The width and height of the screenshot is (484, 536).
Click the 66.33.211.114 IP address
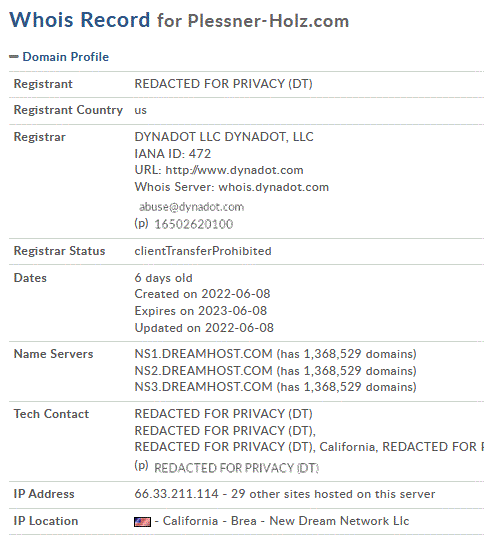(176, 494)
